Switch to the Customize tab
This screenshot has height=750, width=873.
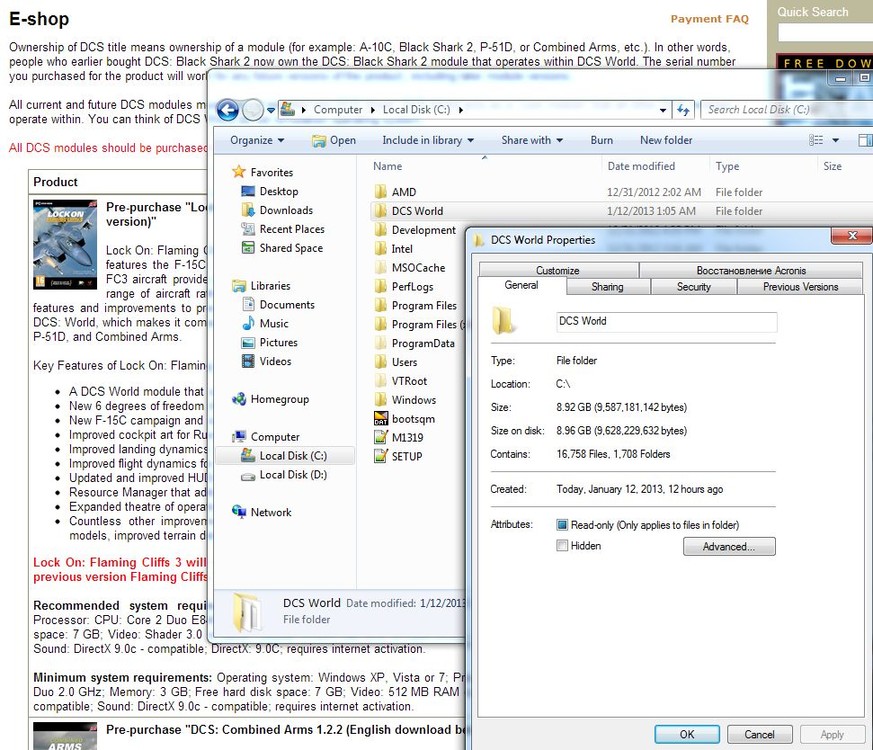click(x=558, y=270)
